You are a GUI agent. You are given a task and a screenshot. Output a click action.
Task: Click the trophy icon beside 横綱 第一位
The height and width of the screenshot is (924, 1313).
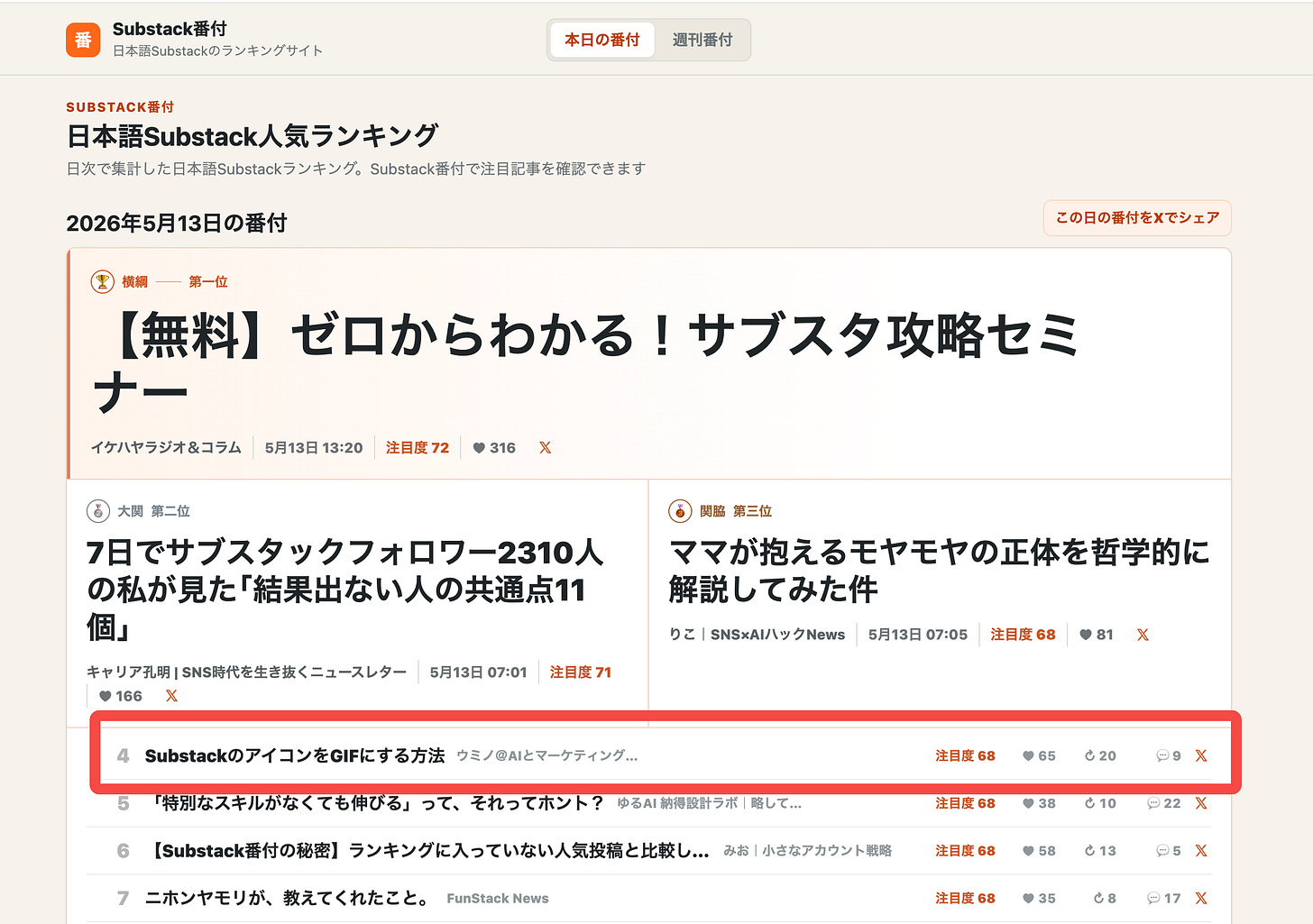point(103,282)
